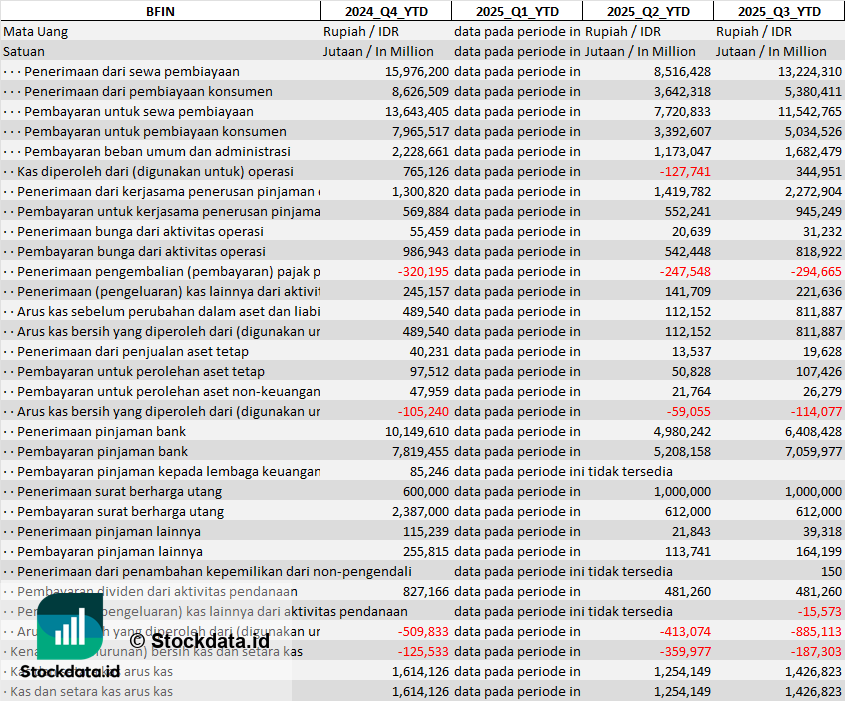Click the red value -359,977

tap(685, 651)
